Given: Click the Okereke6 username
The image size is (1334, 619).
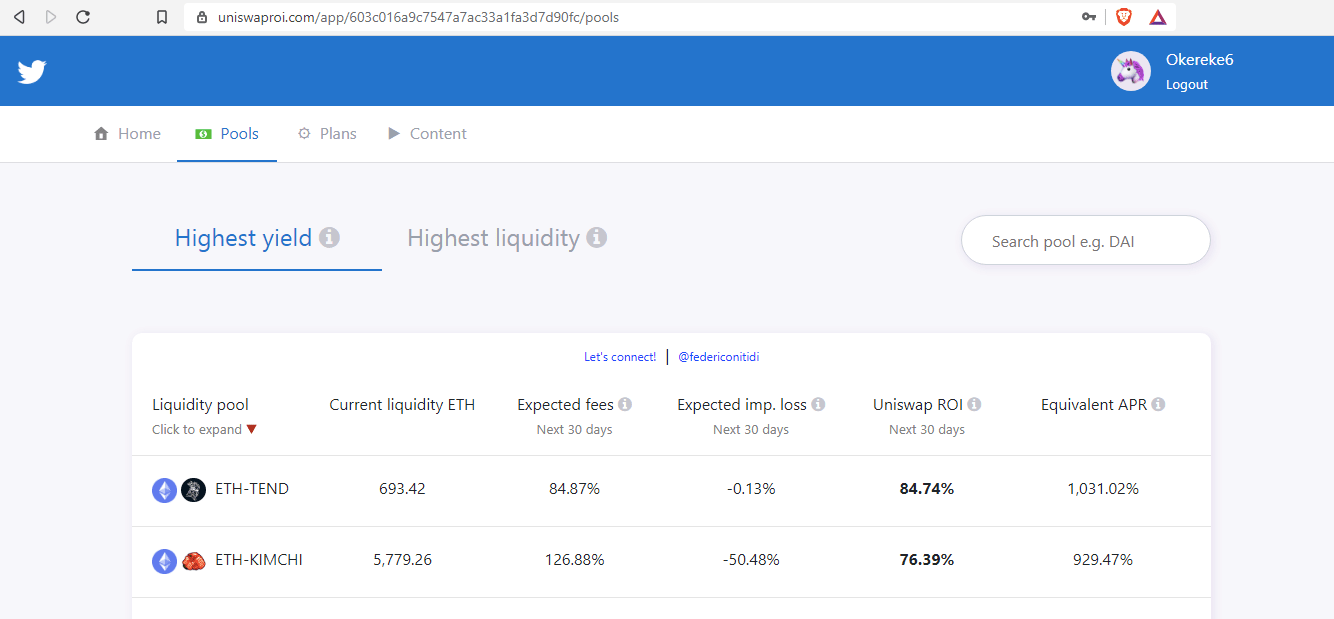Looking at the screenshot, I should pos(1199,60).
